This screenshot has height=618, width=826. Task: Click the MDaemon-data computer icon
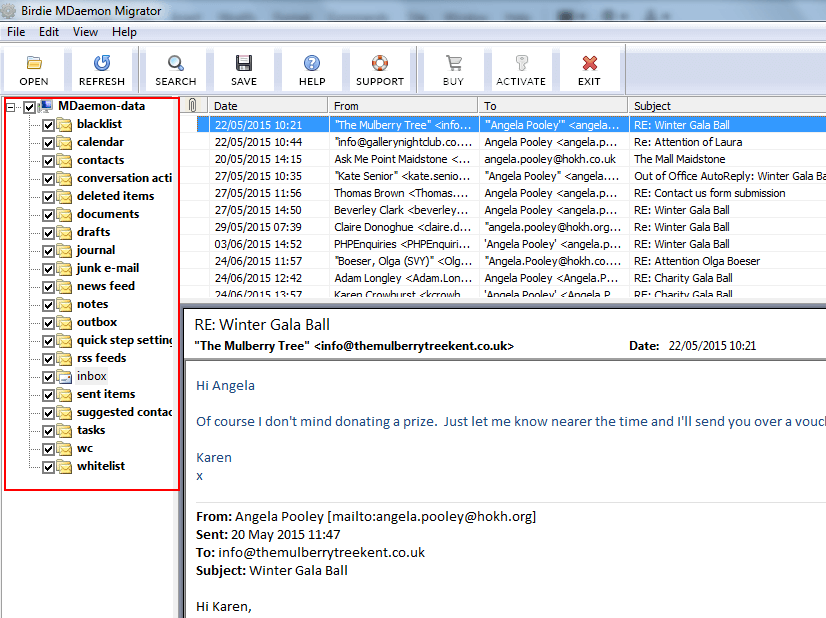click(45, 106)
